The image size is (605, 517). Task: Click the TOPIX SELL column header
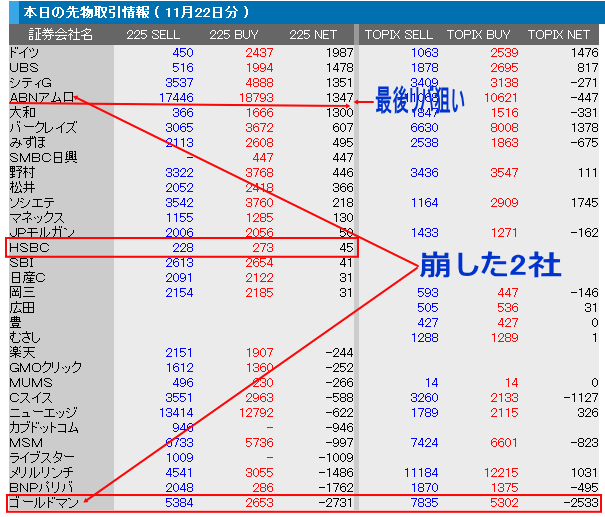point(399,35)
